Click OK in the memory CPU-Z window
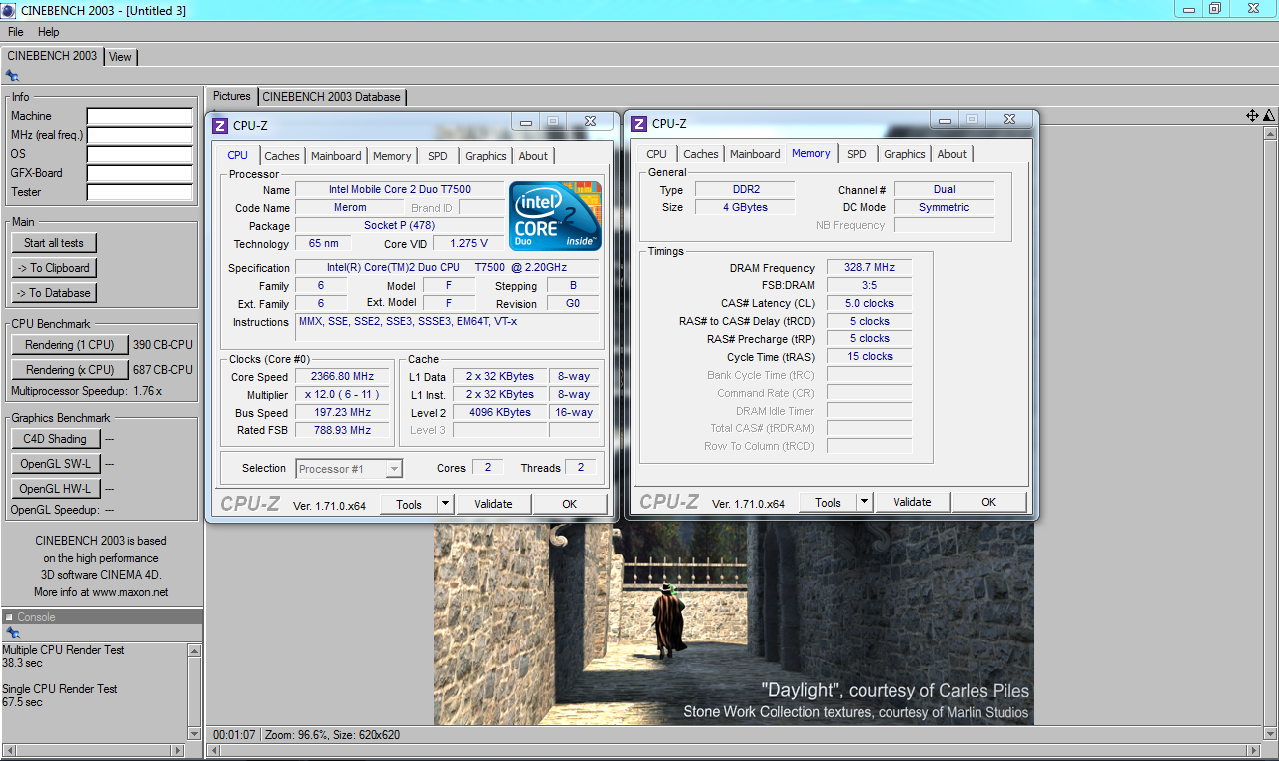Image resolution: width=1279 pixels, height=761 pixels. point(988,502)
